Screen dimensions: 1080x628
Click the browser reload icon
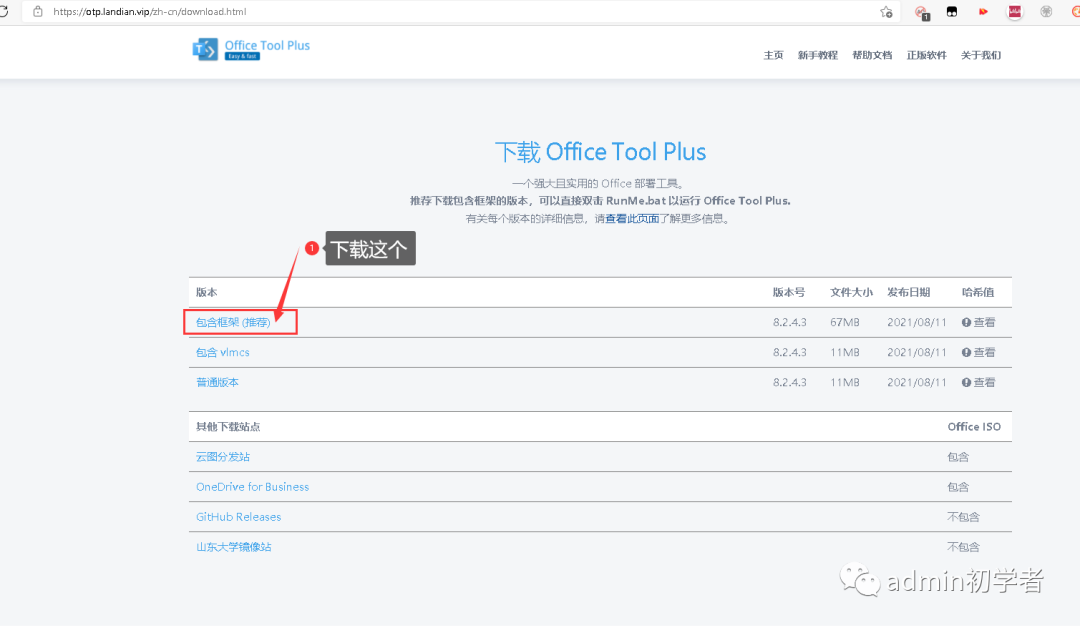(x=3, y=12)
